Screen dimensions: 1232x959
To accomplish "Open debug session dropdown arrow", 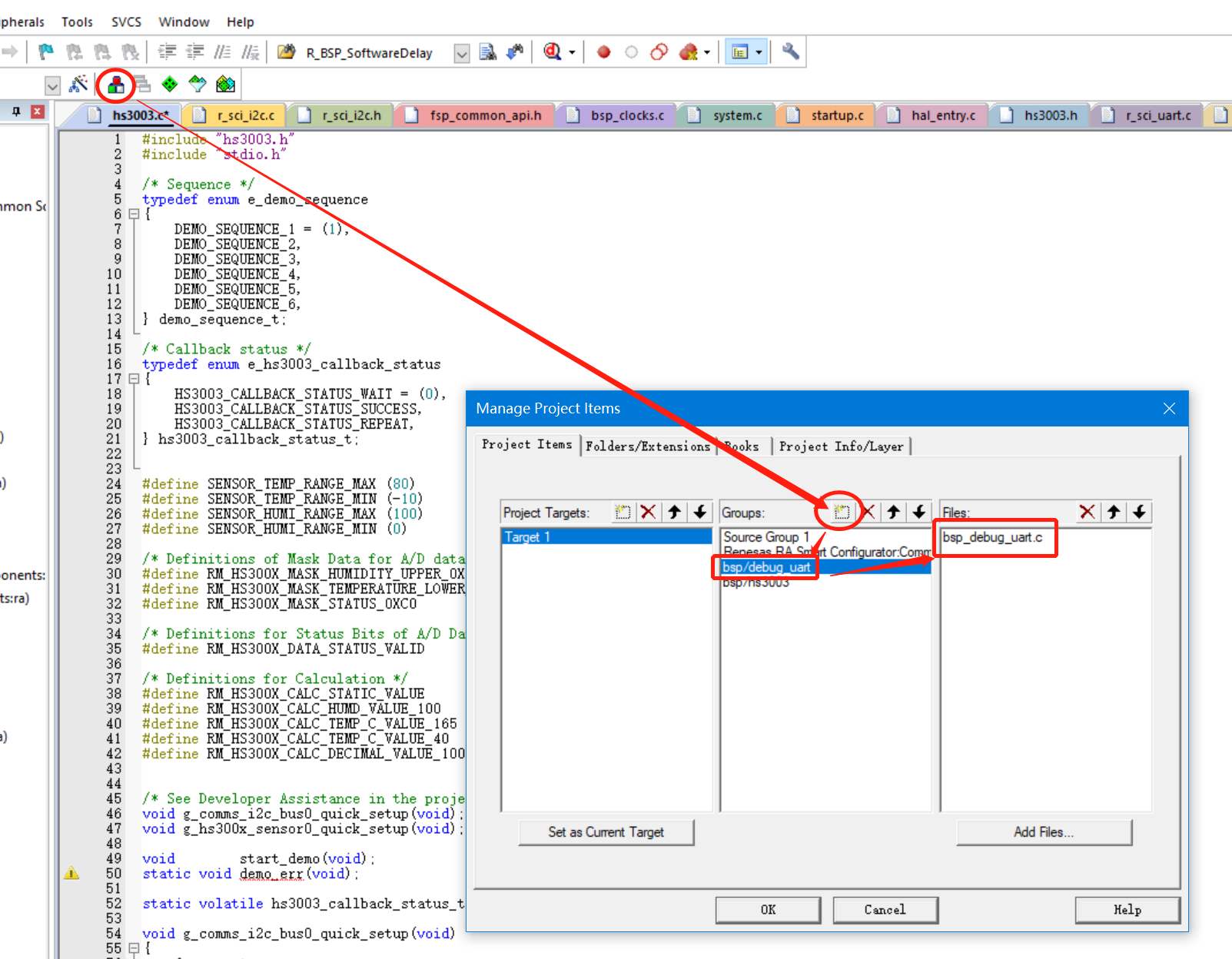I will pyautogui.click(x=572, y=52).
